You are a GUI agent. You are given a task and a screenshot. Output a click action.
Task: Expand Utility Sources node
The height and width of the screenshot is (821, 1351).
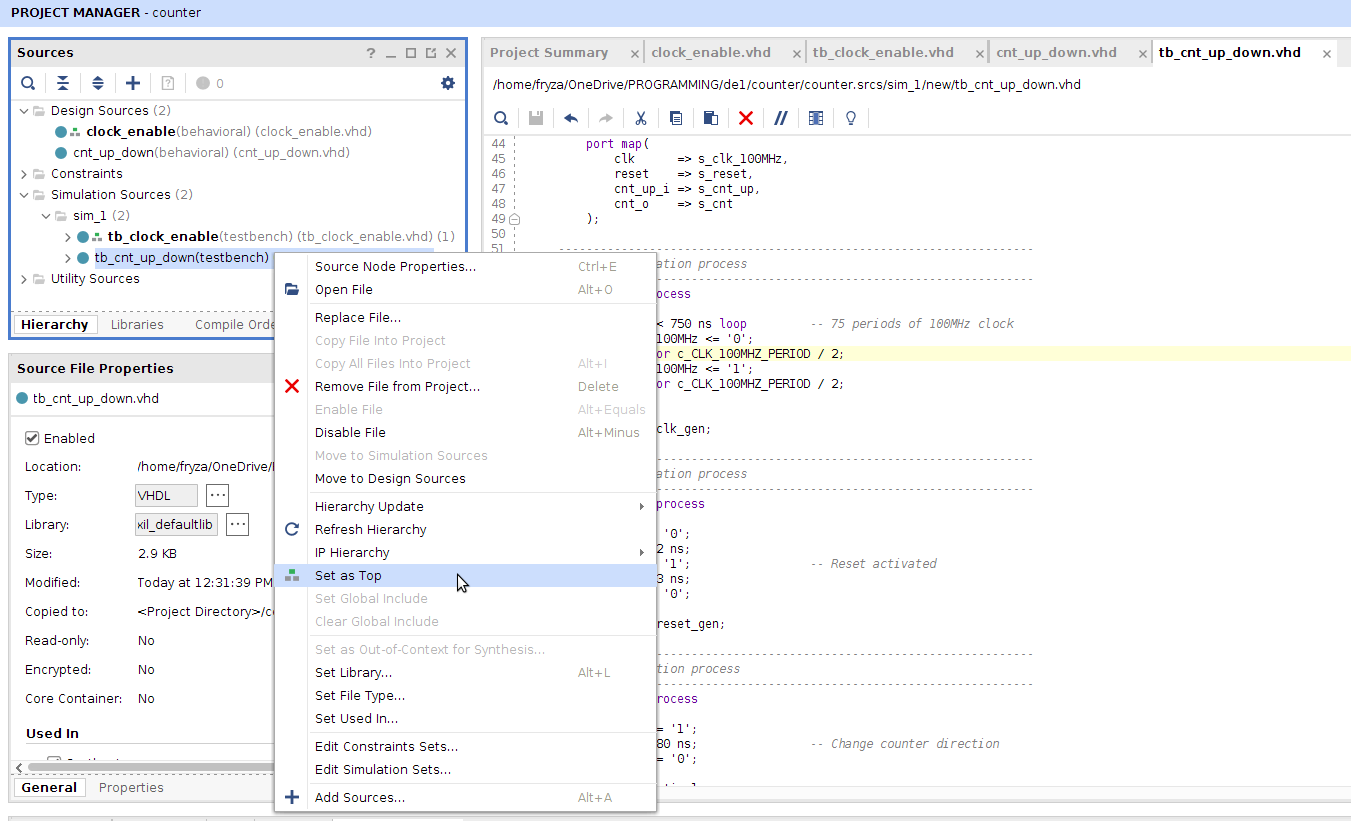pos(24,278)
